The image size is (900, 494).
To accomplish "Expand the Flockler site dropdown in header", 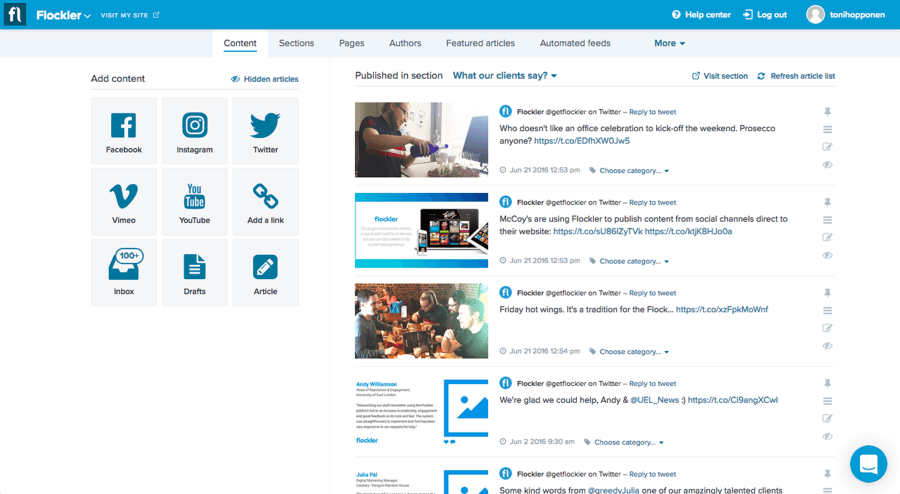I will pyautogui.click(x=63, y=15).
